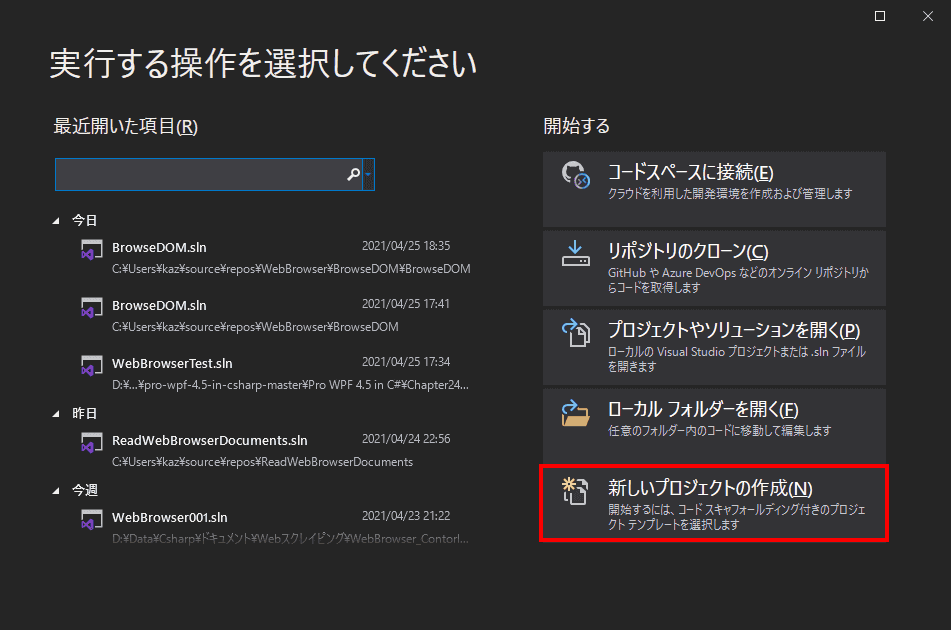This screenshot has height=630, width=951.
Task: Open the search box dropdown arrow
Action: pyautogui.click(x=368, y=175)
